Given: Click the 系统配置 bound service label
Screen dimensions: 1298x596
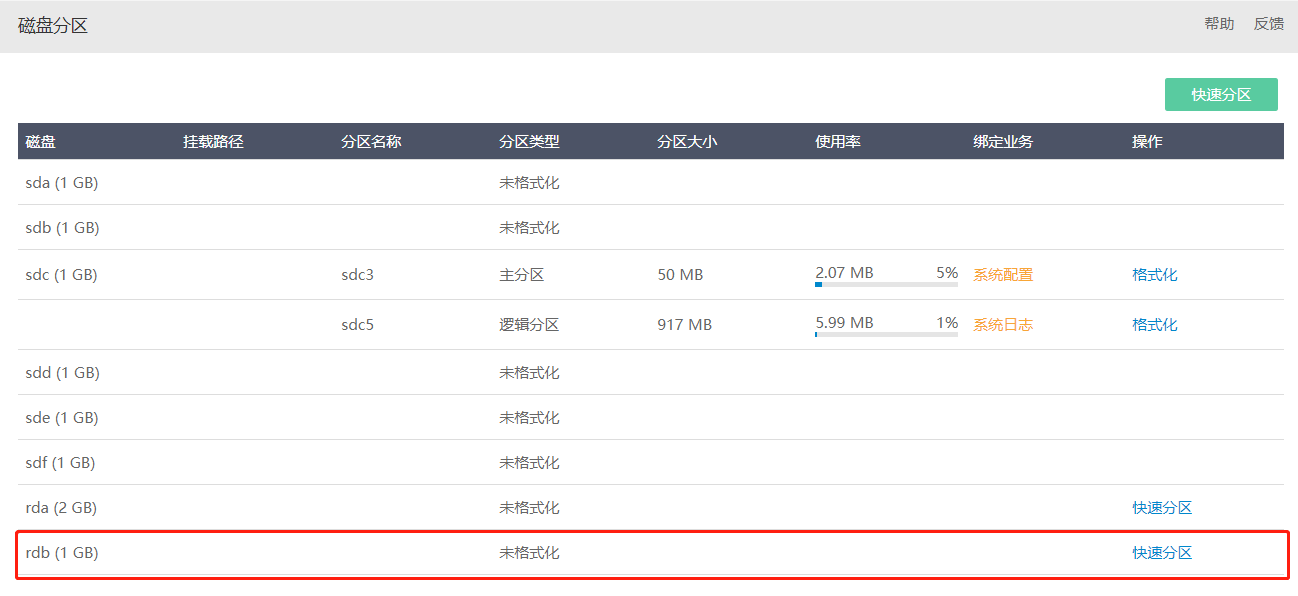Looking at the screenshot, I should pyautogui.click(x=1003, y=275).
